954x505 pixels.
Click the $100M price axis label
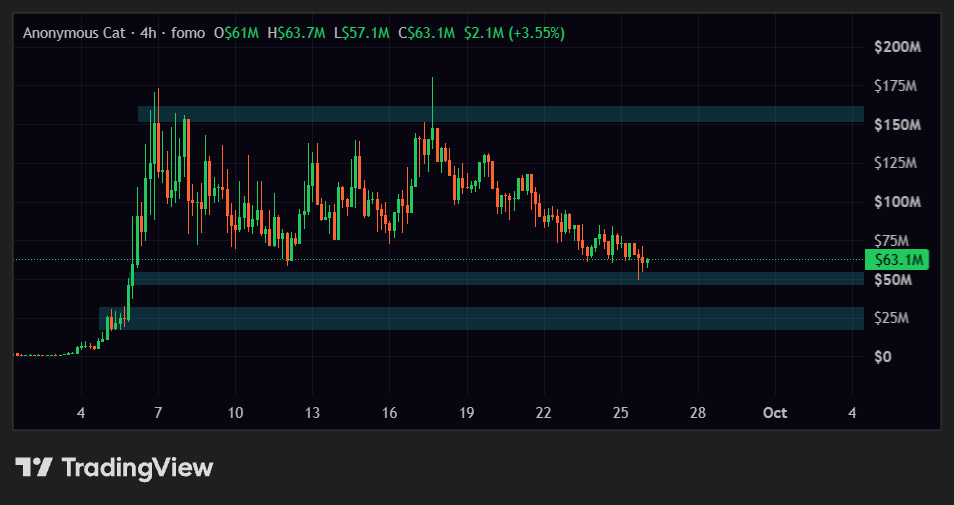pos(897,202)
